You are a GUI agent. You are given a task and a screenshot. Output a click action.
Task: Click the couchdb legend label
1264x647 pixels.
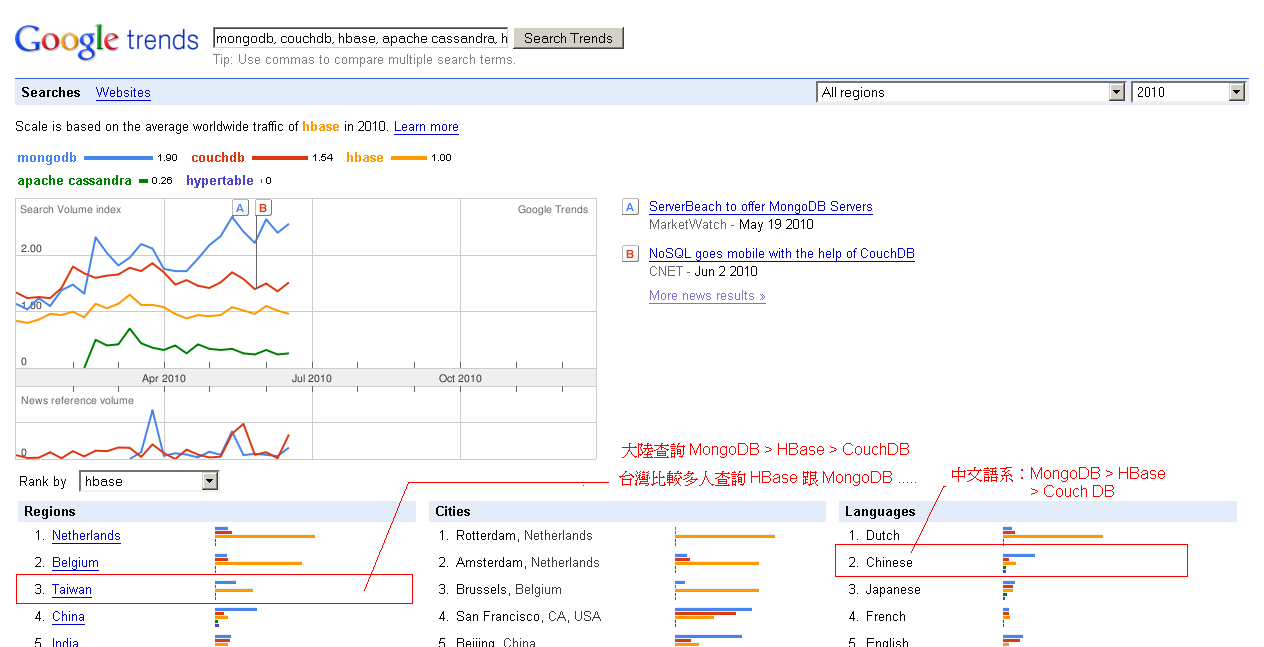coord(218,158)
